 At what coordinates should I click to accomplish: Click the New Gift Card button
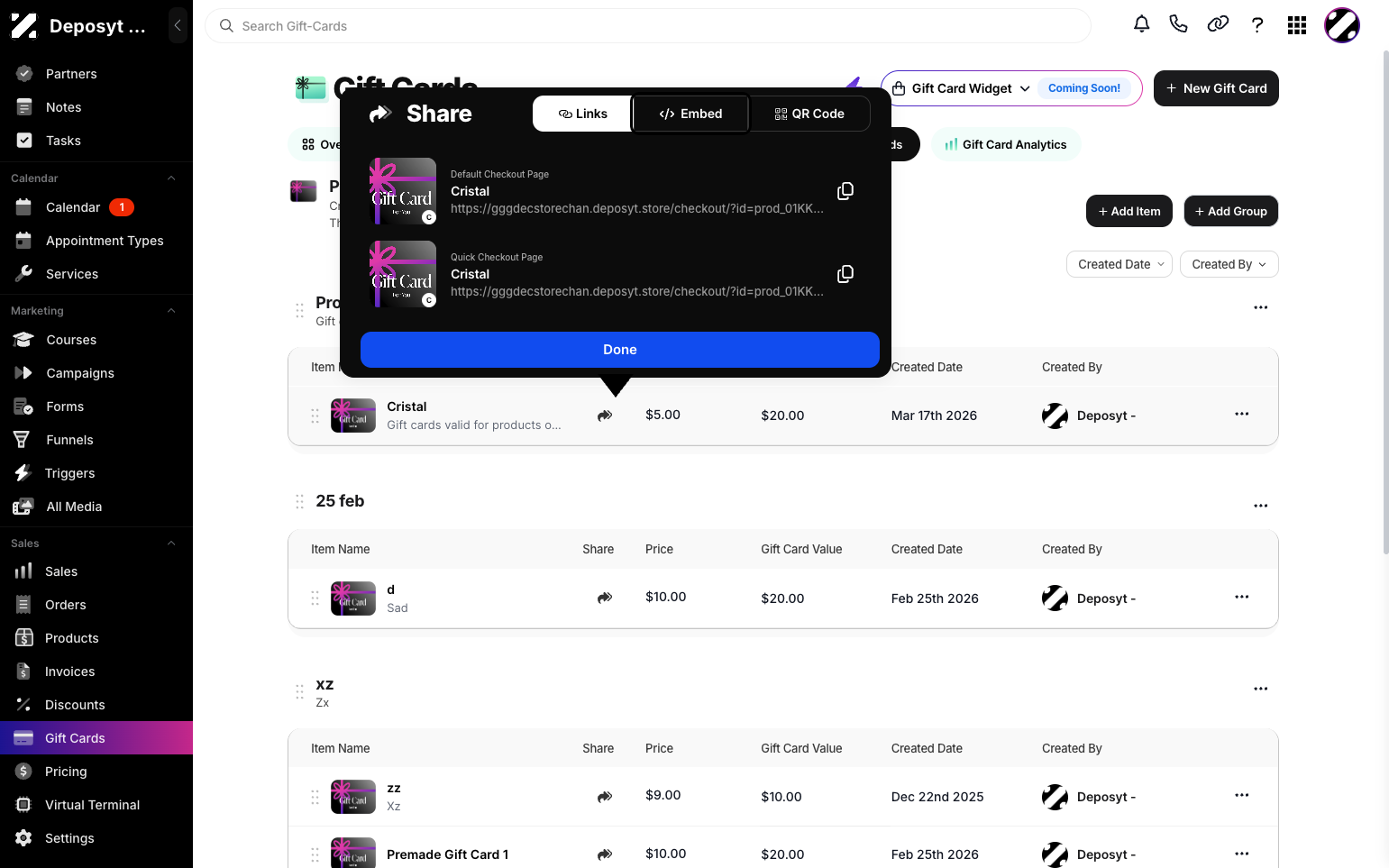click(x=1216, y=88)
